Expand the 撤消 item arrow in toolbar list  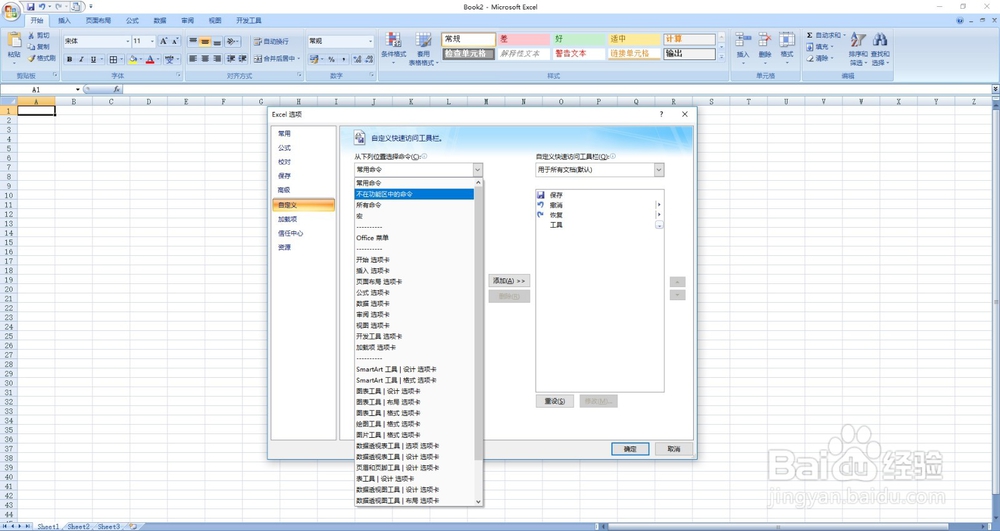pos(659,205)
